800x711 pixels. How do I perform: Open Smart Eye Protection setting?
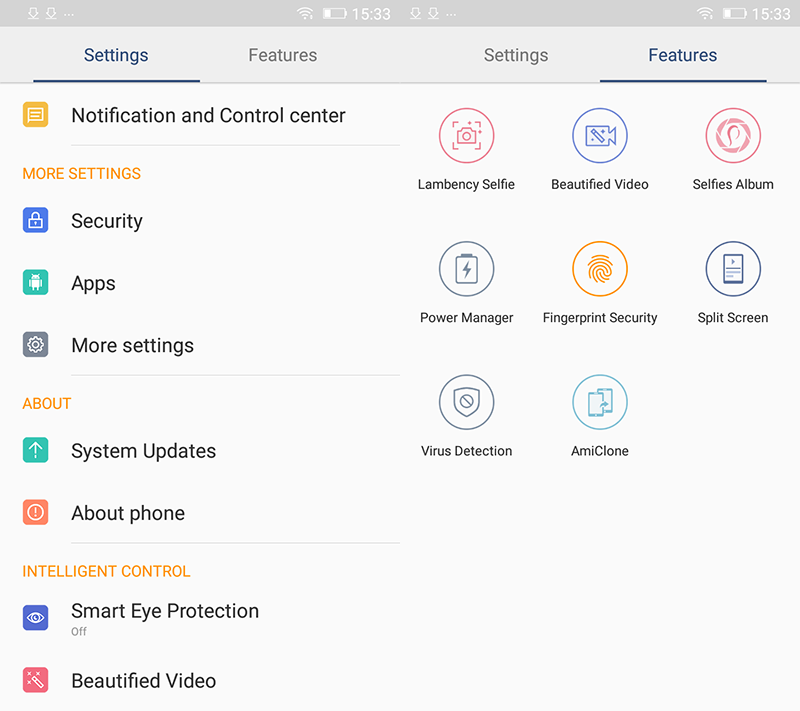point(200,618)
